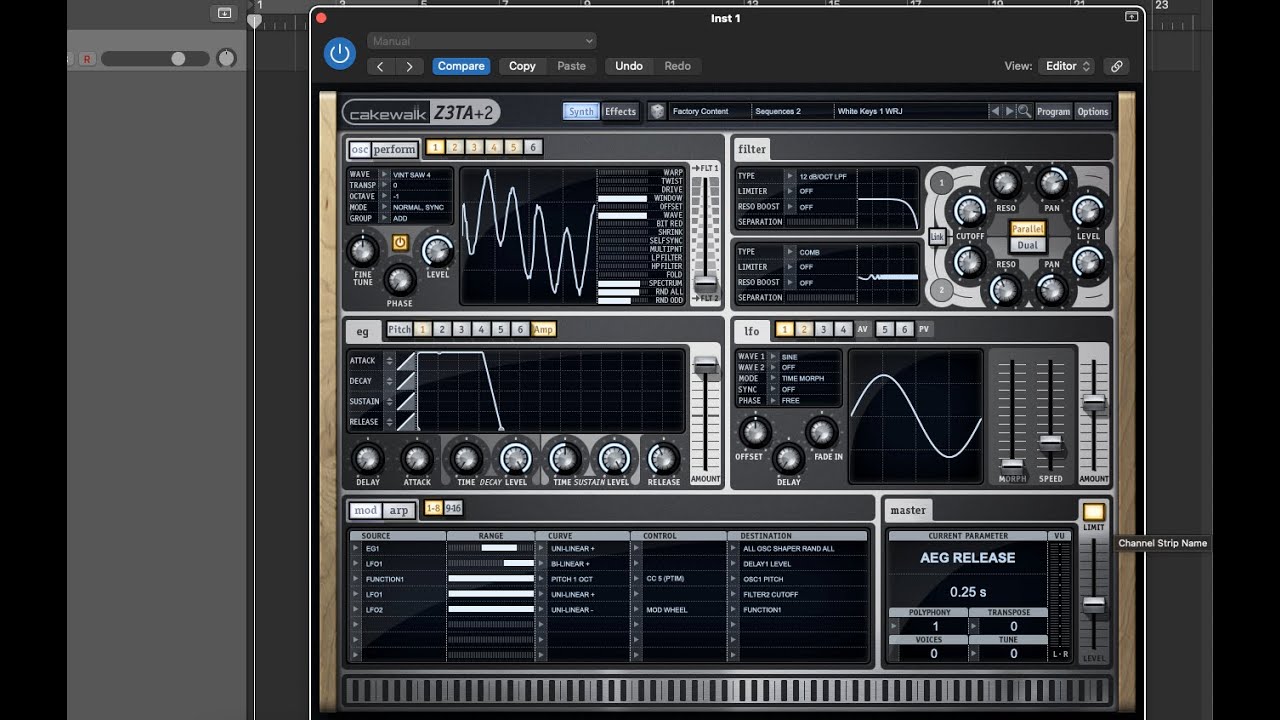Go to next preset with right chevron
The width and height of the screenshot is (1280, 720).
409,66
